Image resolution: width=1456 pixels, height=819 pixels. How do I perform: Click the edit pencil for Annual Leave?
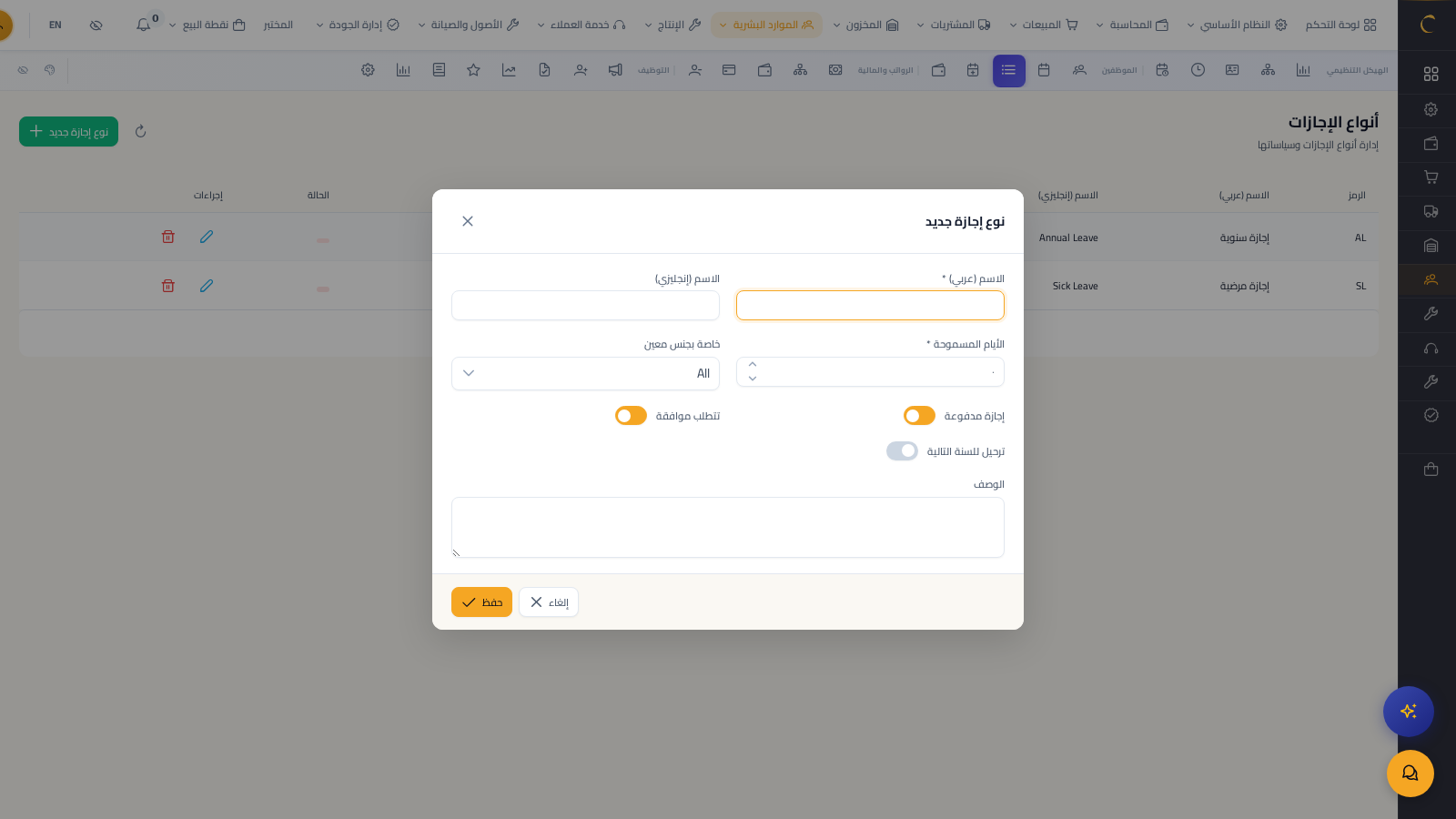pos(207,237)
